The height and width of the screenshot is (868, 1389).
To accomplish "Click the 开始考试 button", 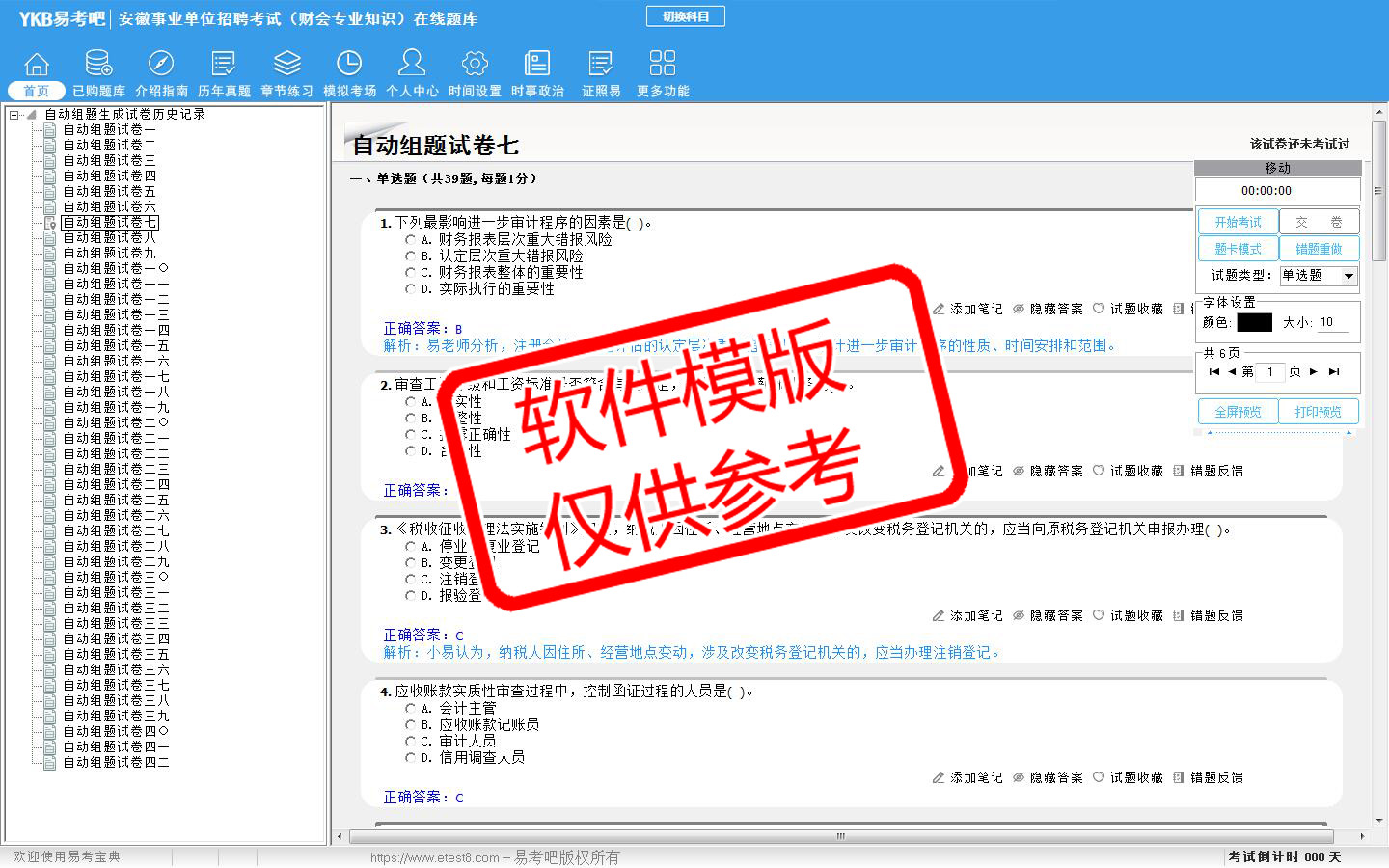I will click(1238, 222).
